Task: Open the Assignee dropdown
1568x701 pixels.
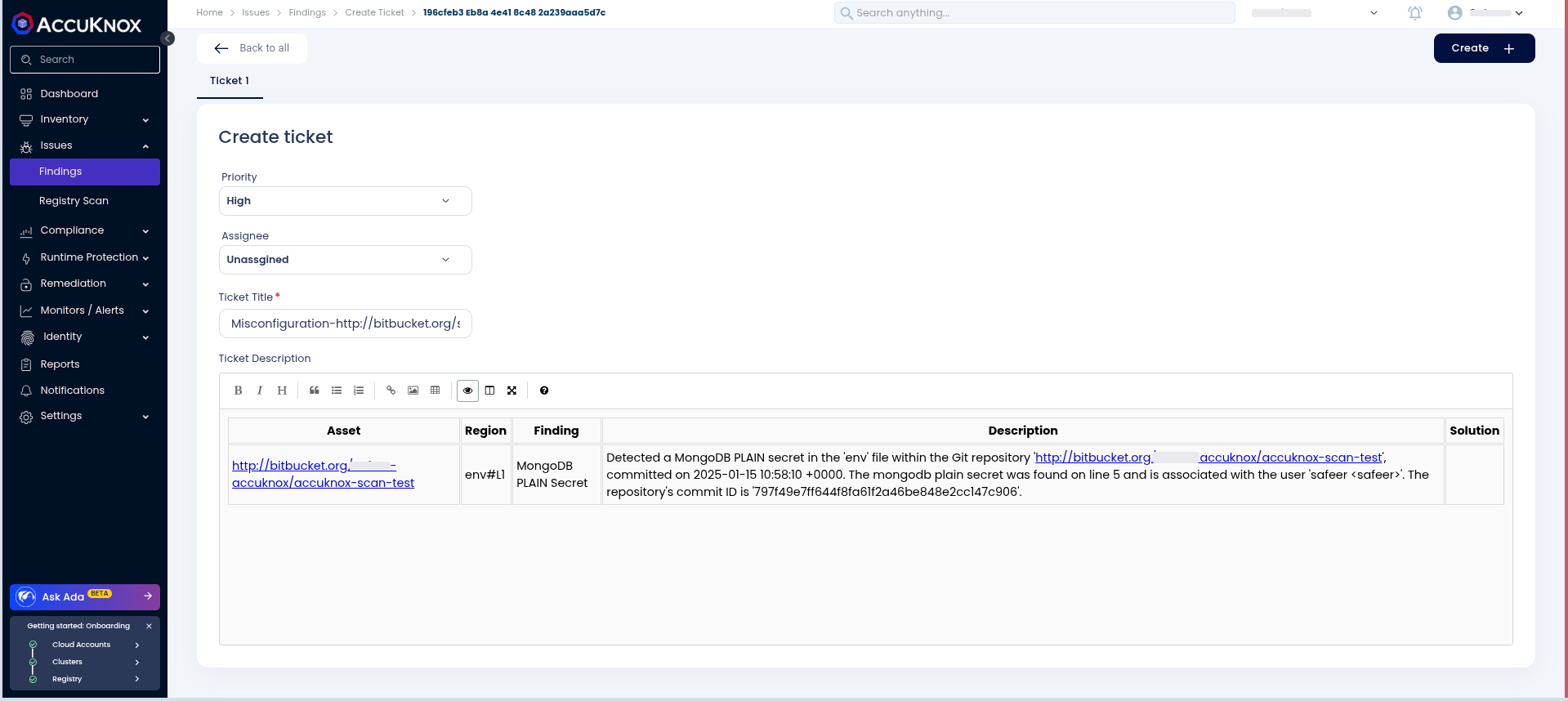Action: point(345,260)
